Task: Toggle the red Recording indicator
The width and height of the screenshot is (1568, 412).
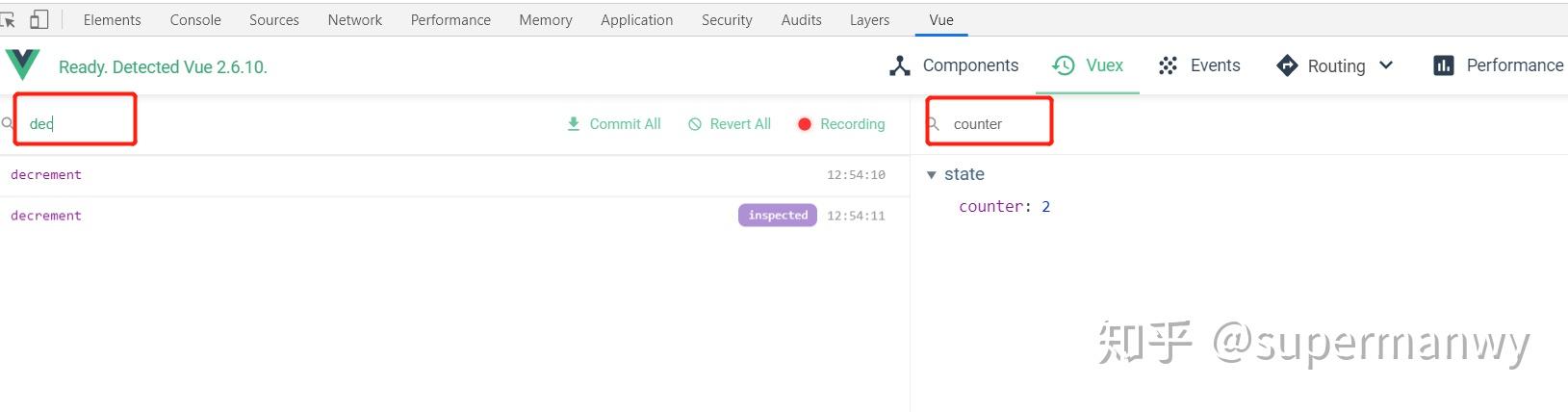Action: coord(805,124)
